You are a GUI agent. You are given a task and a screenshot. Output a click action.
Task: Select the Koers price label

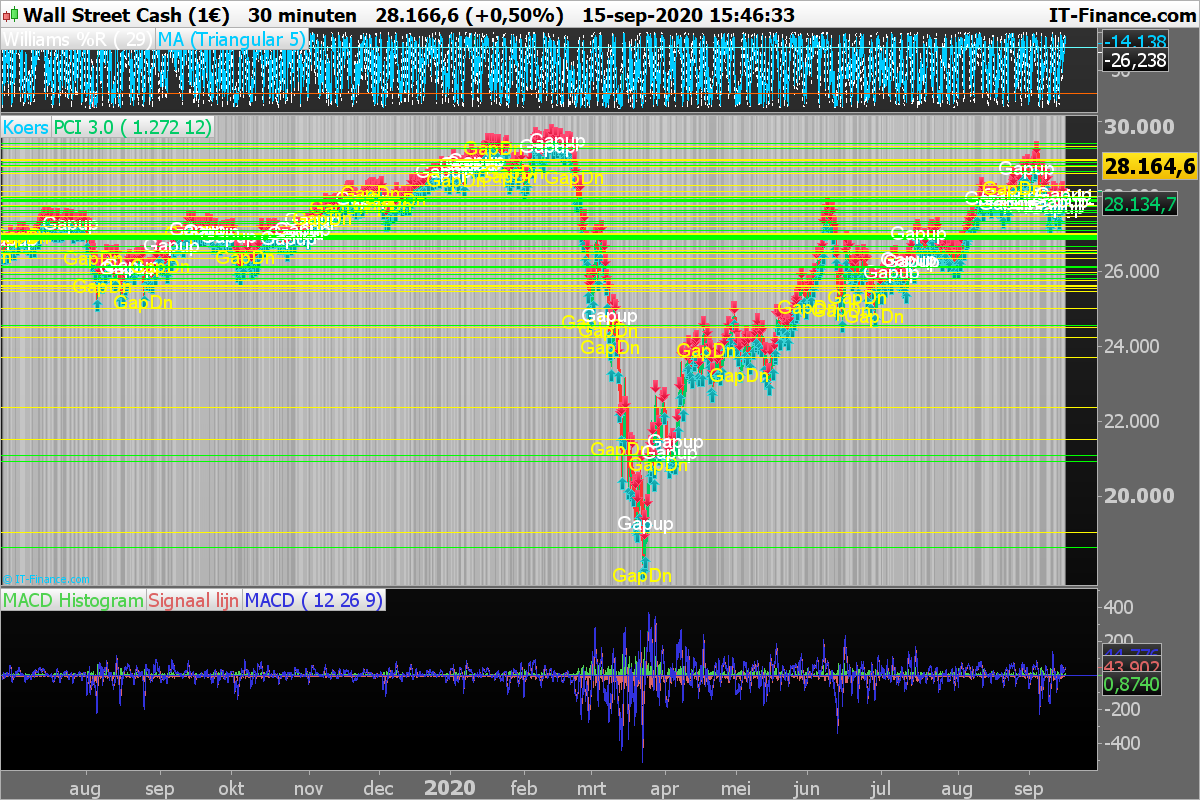pos(26,127)
